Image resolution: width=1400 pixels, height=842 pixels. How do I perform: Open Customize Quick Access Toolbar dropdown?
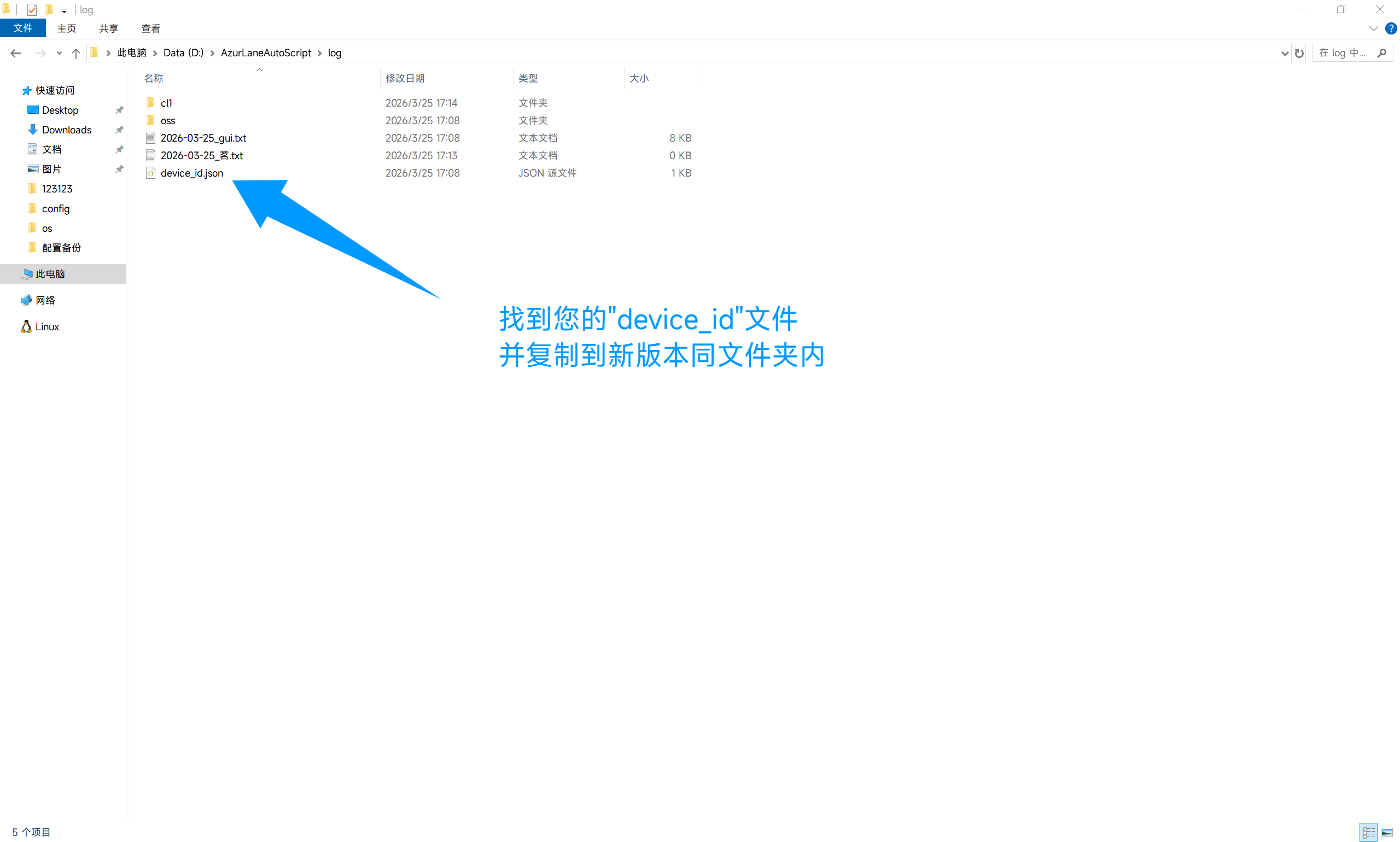coord(64,10)
